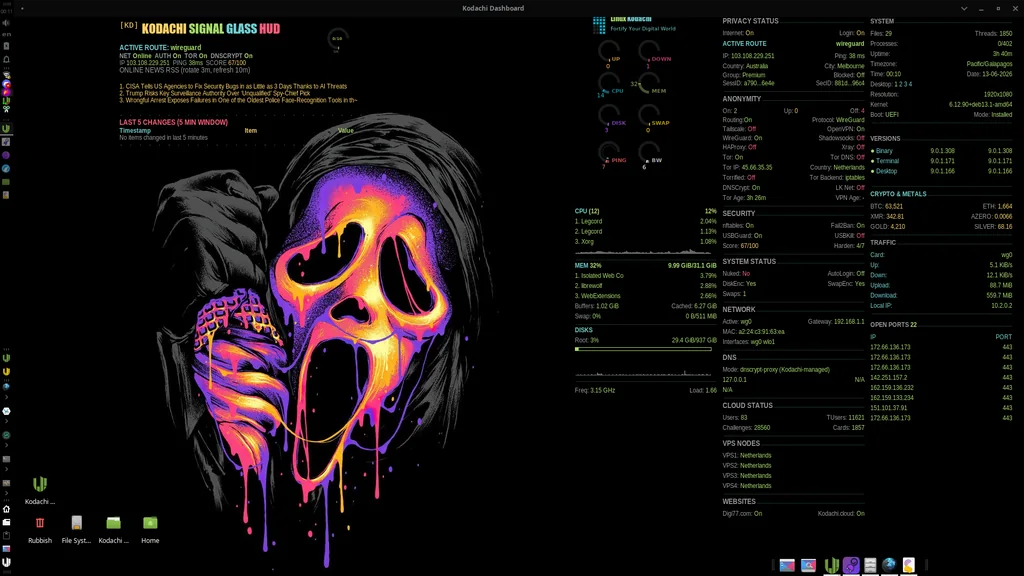
Task: Click the Linux Kodachi logo
Action: 599,25
